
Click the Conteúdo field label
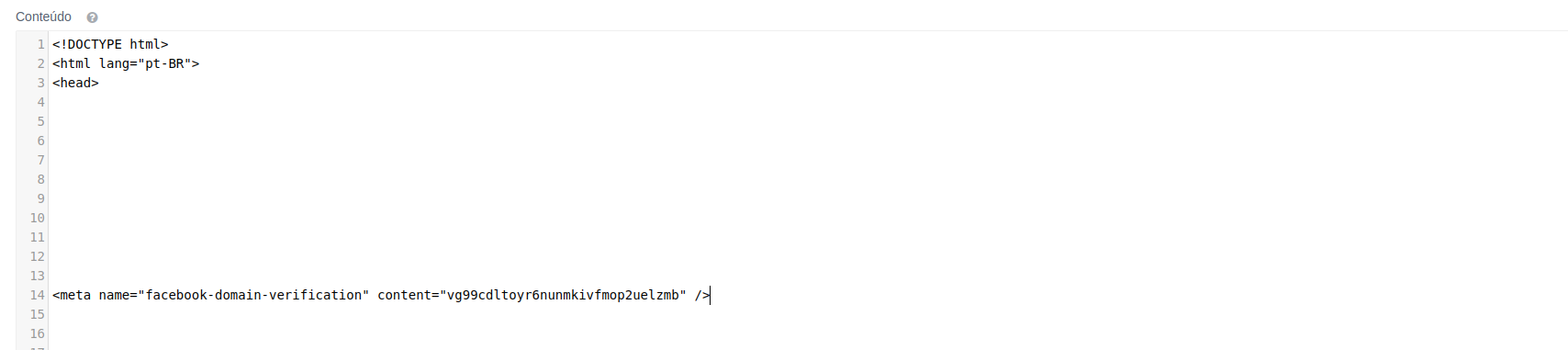point(43,17)
